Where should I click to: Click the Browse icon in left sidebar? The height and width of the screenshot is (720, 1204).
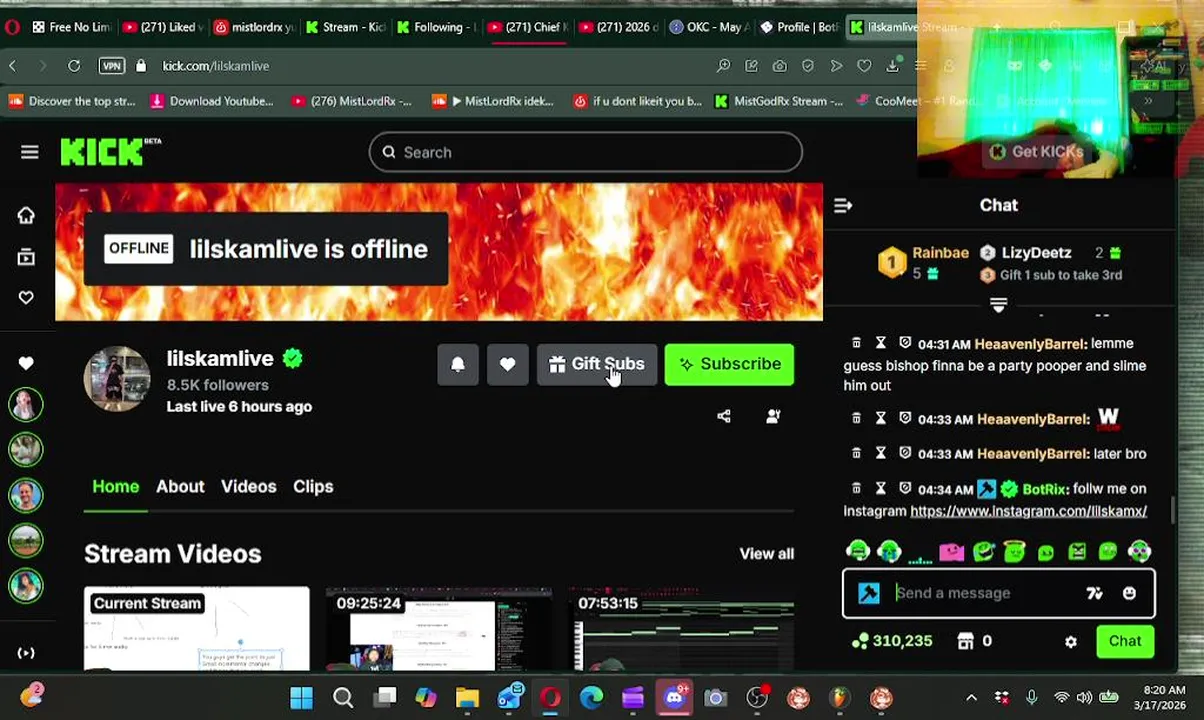26,257
